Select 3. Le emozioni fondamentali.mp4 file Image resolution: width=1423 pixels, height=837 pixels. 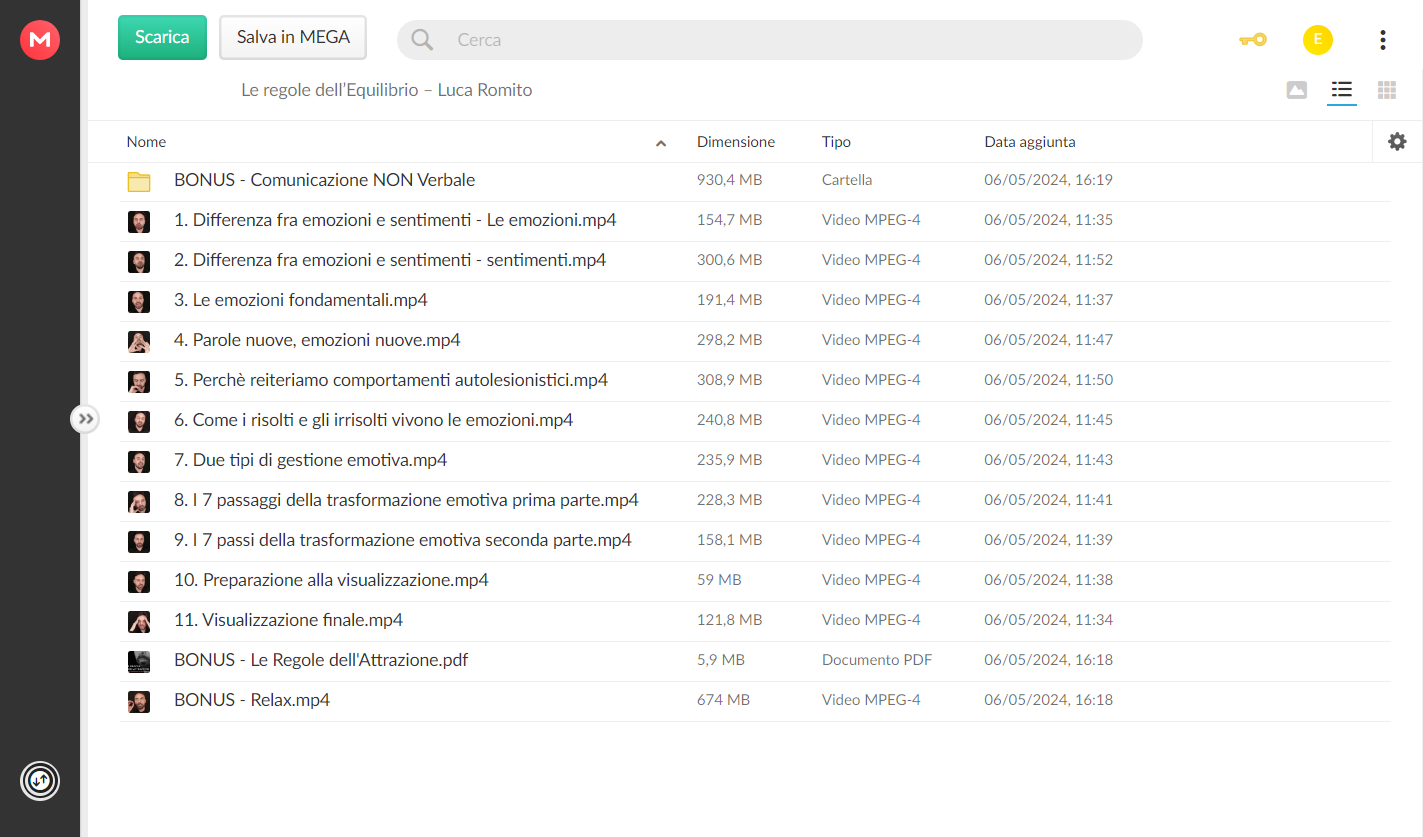click(x=755, y=301)
